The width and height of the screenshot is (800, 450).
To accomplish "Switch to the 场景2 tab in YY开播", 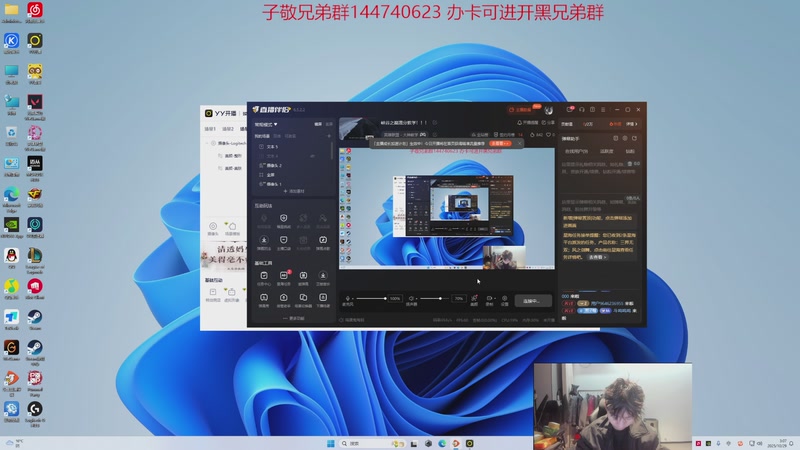I will click(228, 129).
